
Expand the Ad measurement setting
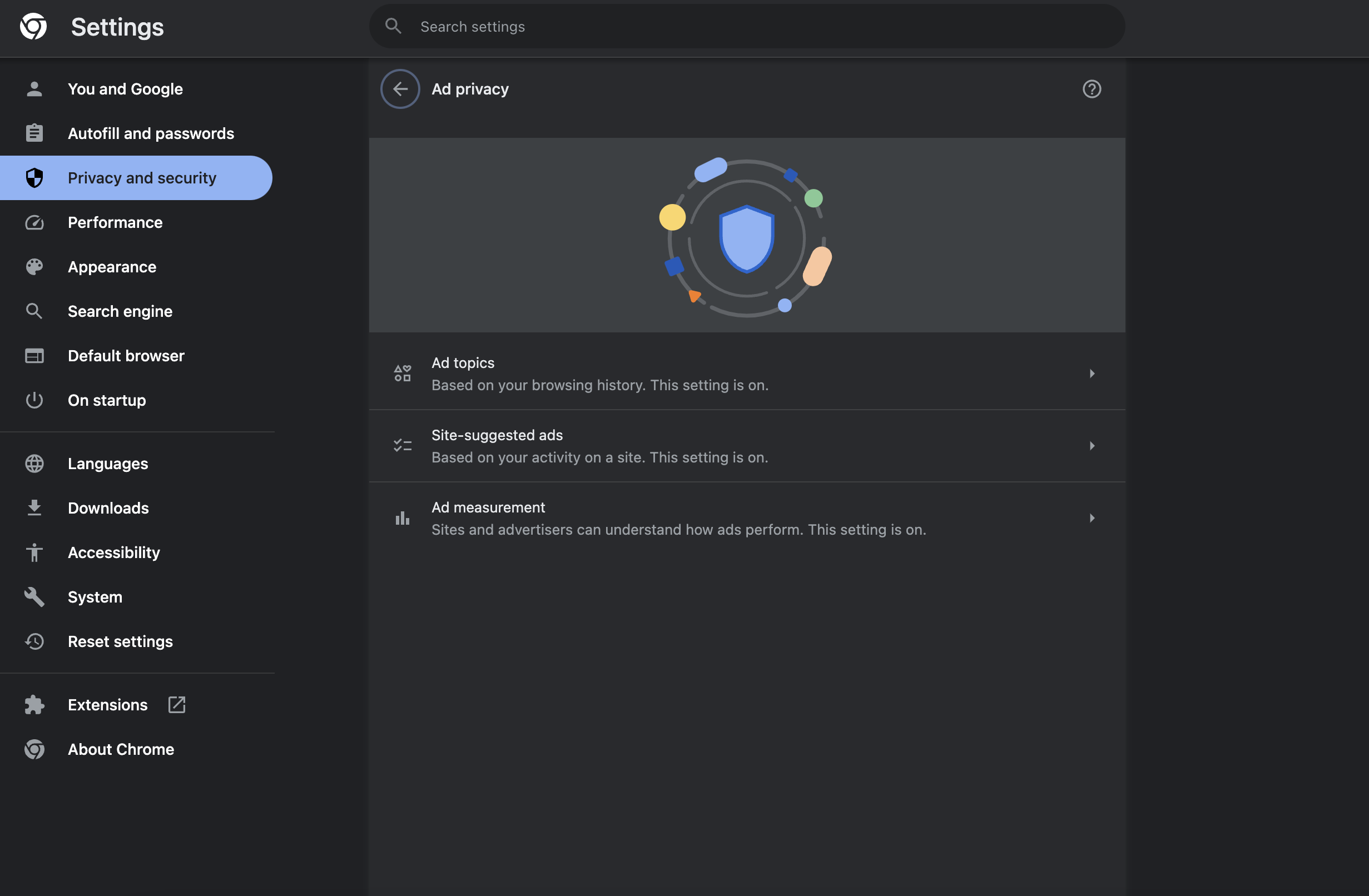[x=1092, y=518]
